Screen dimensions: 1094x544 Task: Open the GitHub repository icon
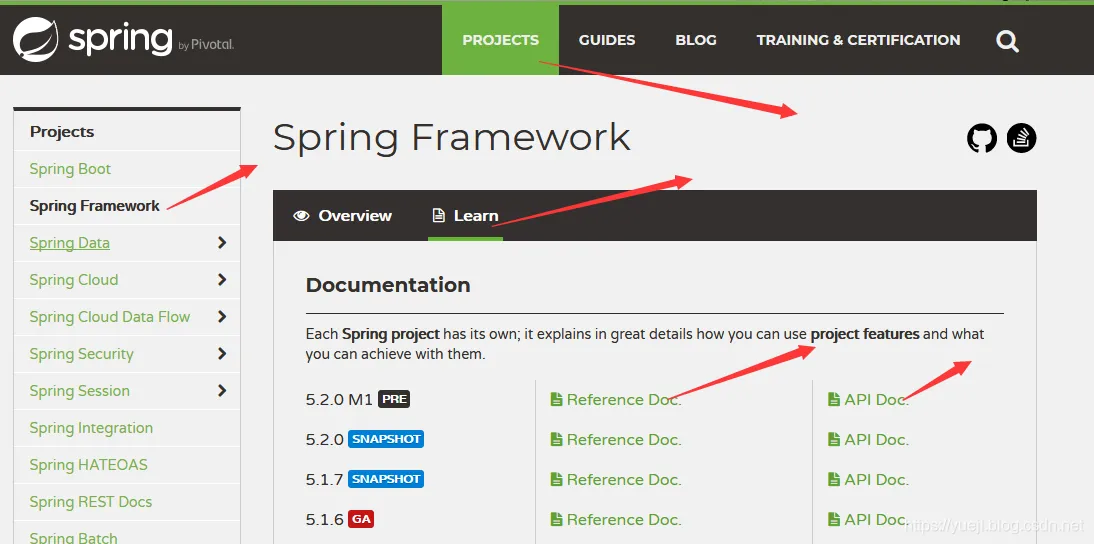pos(982,138)
